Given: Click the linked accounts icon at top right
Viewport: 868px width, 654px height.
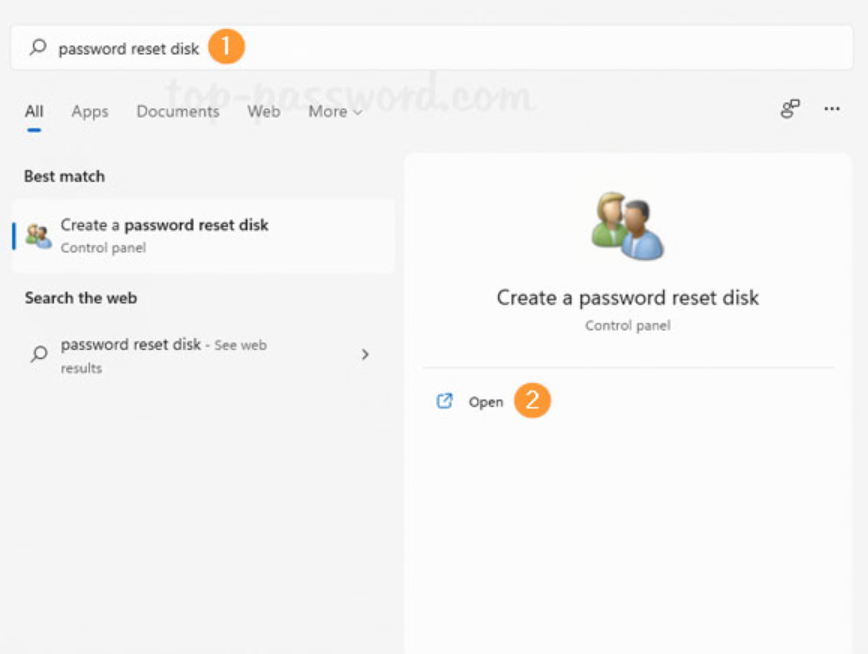Looking at the screenshot, I should pos(790,109).
